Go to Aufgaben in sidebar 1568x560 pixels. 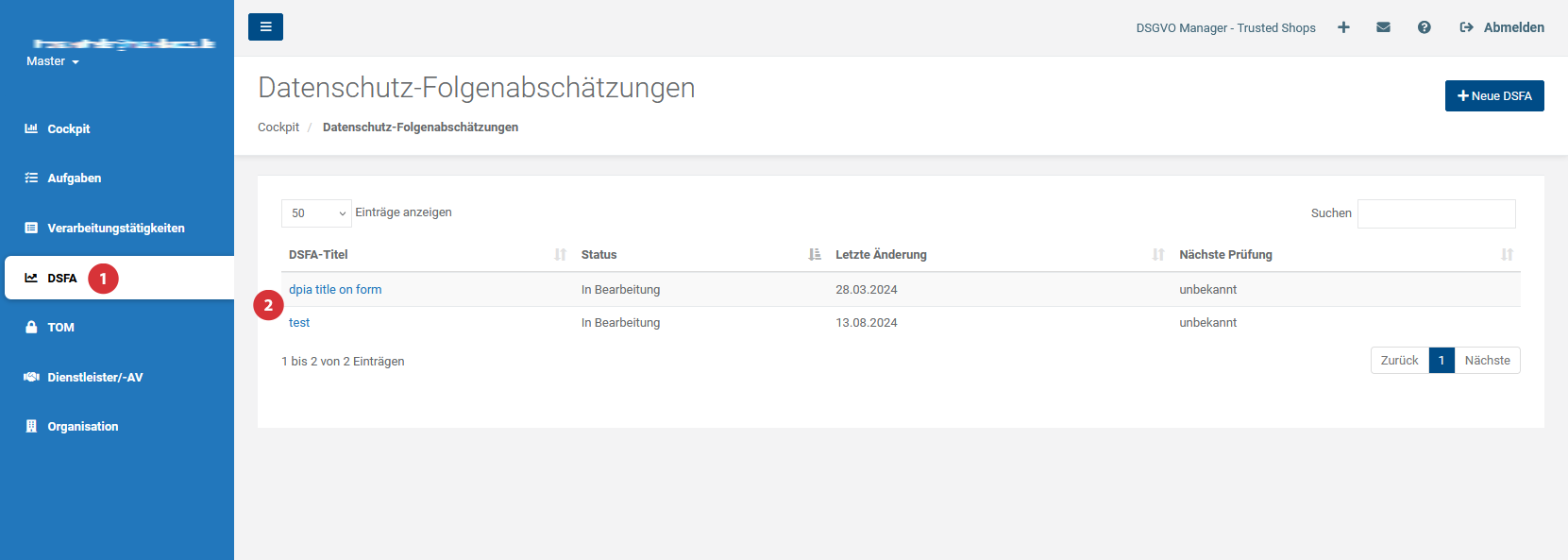click(x=74, y=178)
